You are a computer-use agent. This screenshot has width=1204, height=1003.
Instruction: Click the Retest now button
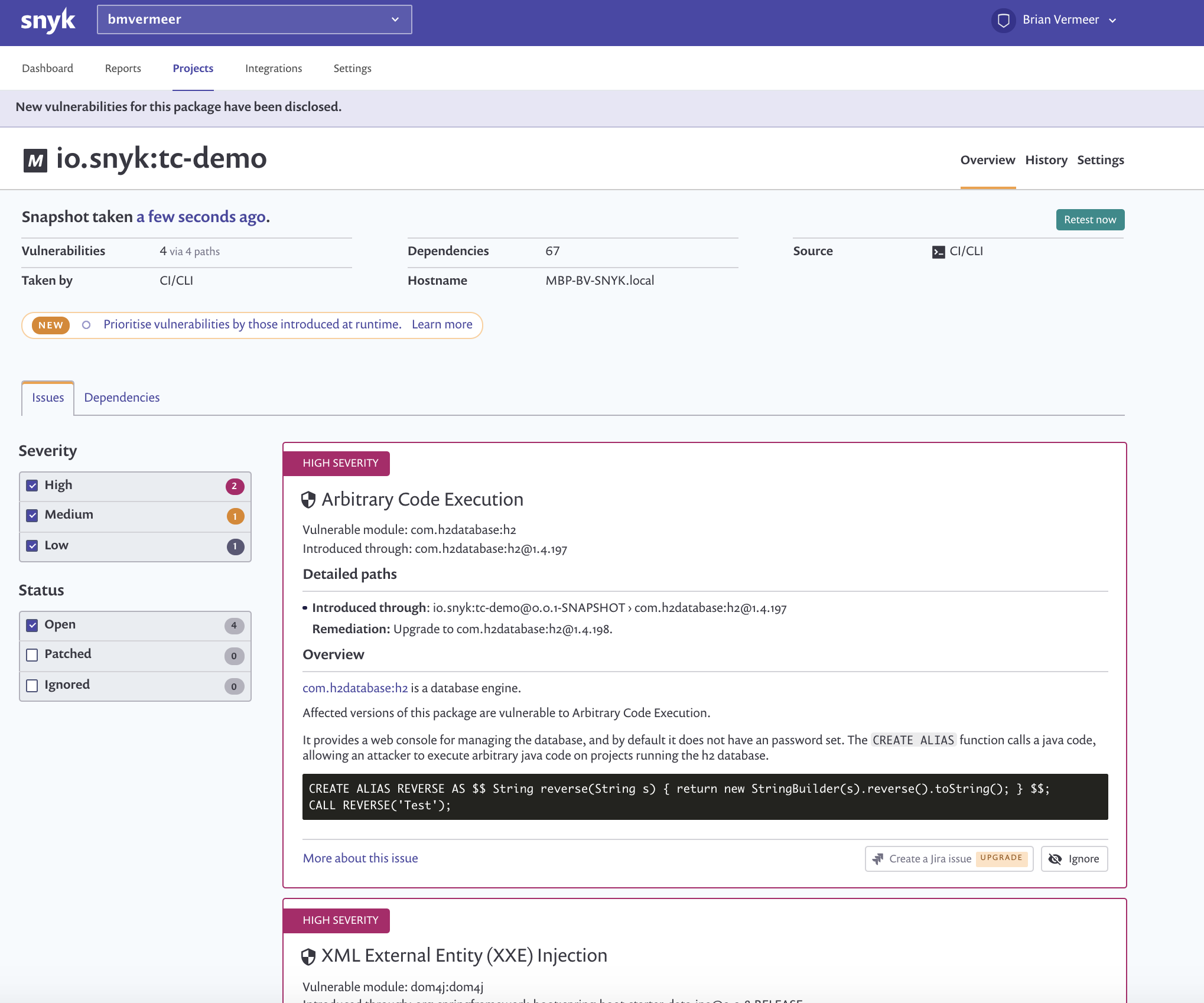coord(1090,220)
